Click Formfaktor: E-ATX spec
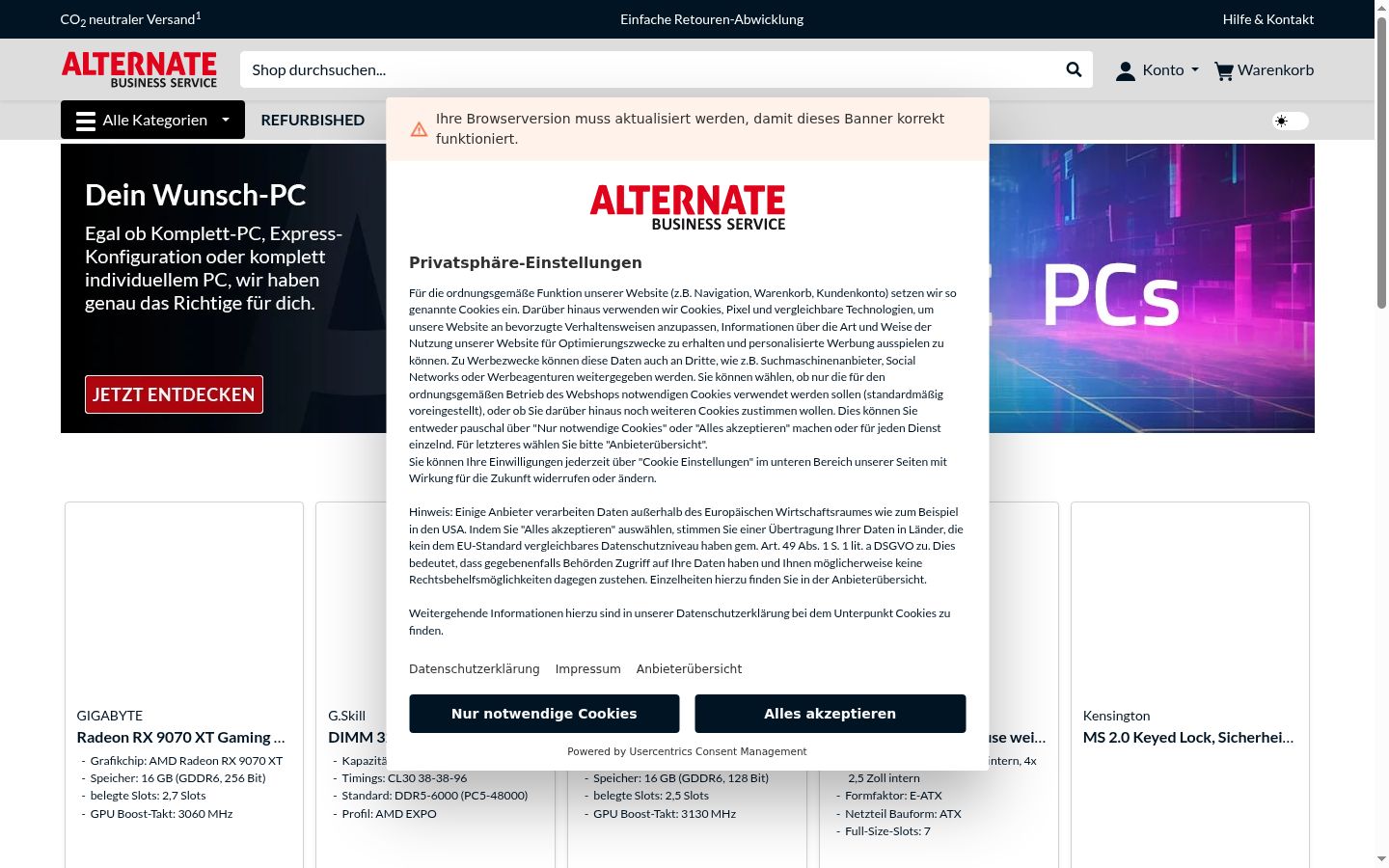1389x868 pixels. pos(893,796)
